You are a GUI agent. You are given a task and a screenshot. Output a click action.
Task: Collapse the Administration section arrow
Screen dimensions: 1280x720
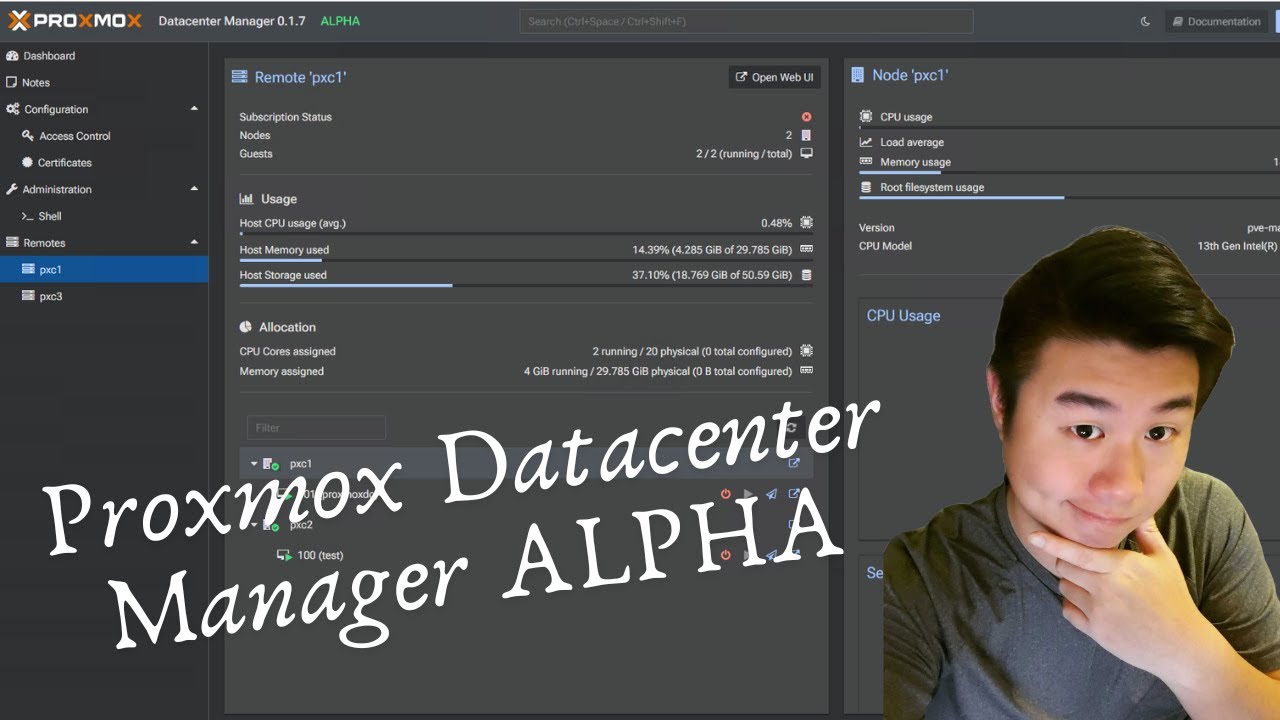pos(194,189)
